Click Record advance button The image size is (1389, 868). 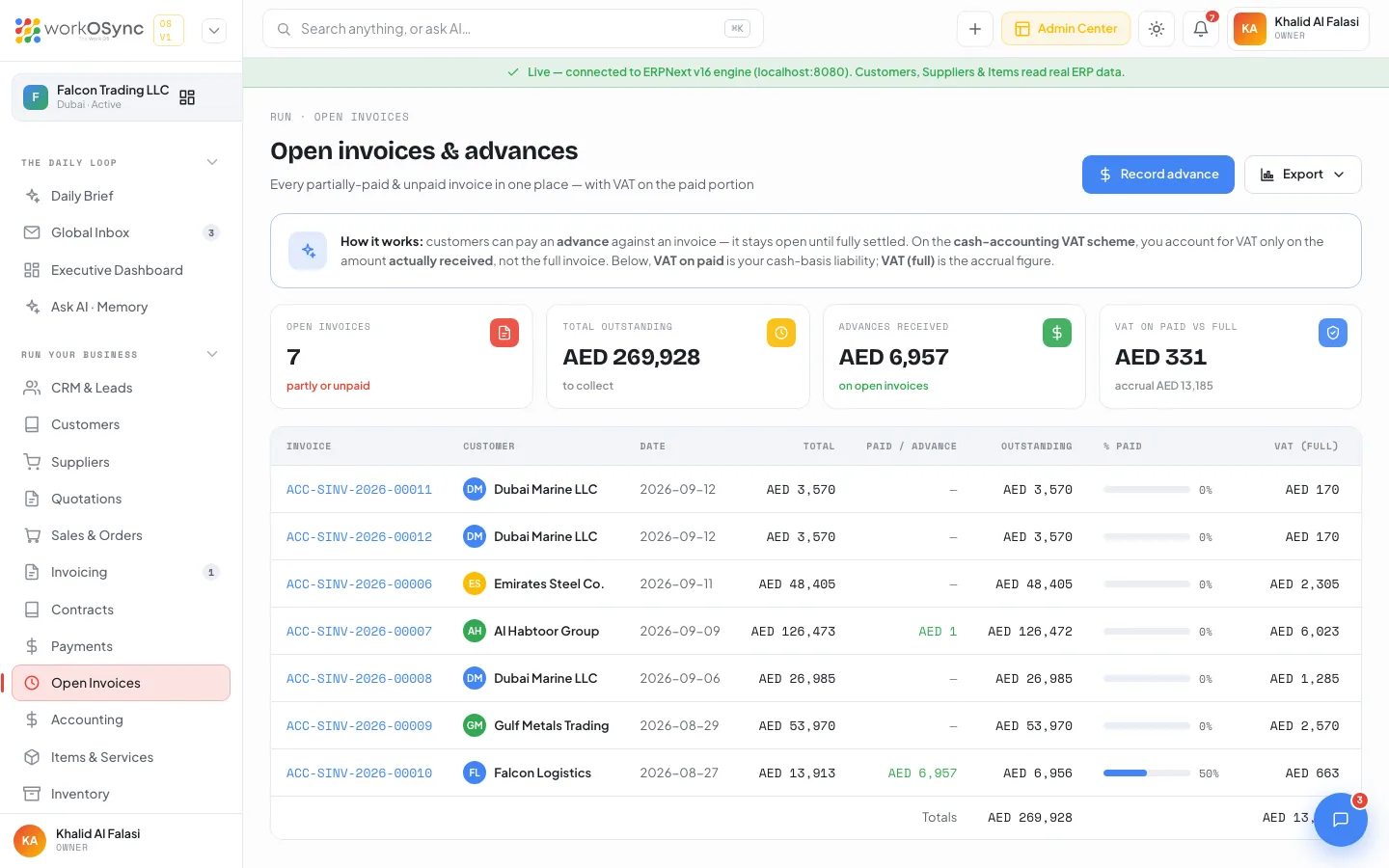click(x=1157, y=175)
